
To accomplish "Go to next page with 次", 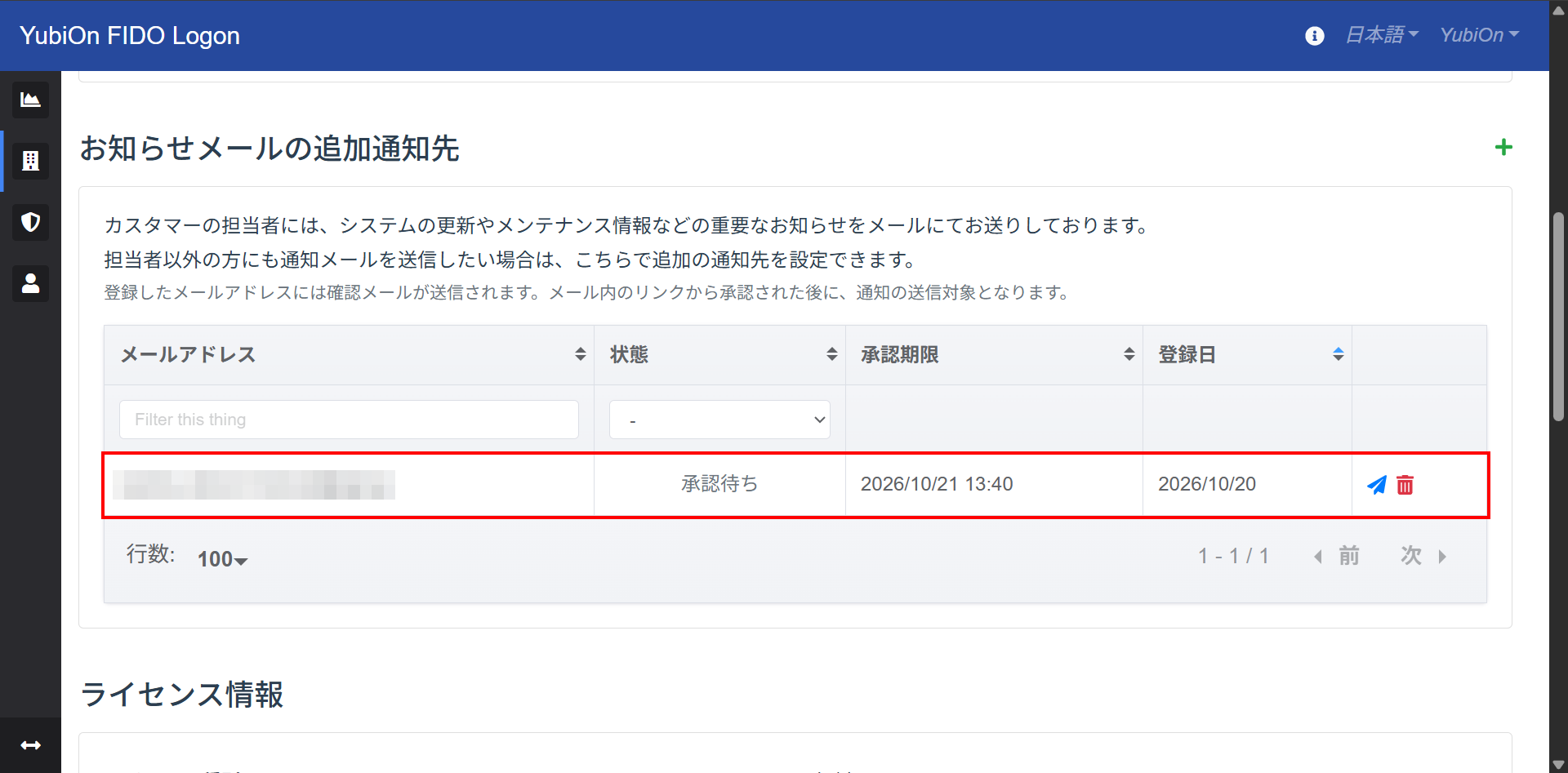I will pos(1423,556).
